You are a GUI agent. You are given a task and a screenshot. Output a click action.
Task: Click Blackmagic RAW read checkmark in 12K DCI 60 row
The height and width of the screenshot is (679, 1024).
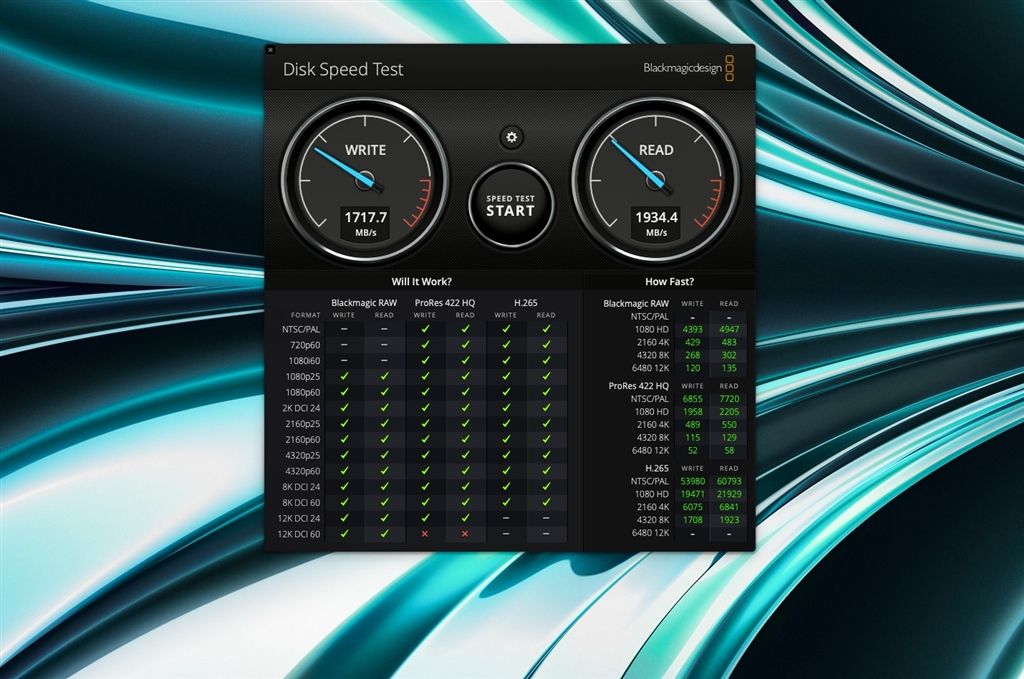pyautogui.click(x=384, y=534)
